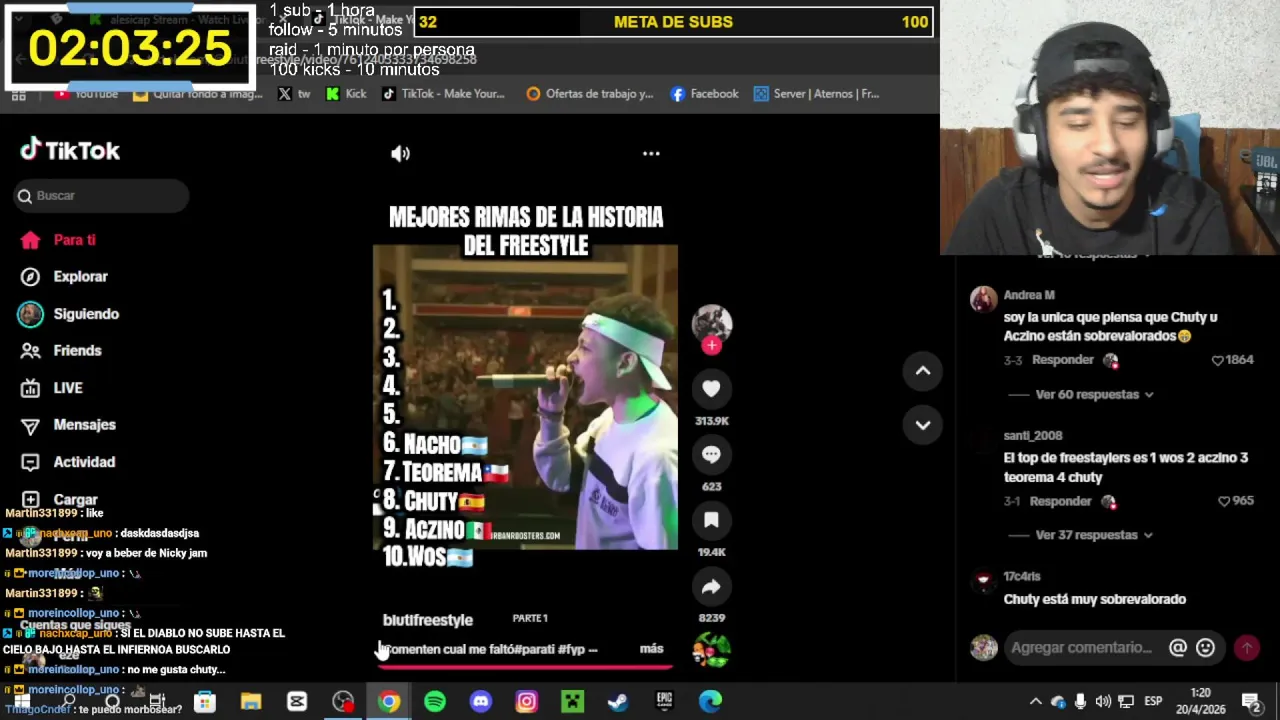Expand 'Ver 37 respuestas' replies

[1094, 535]
